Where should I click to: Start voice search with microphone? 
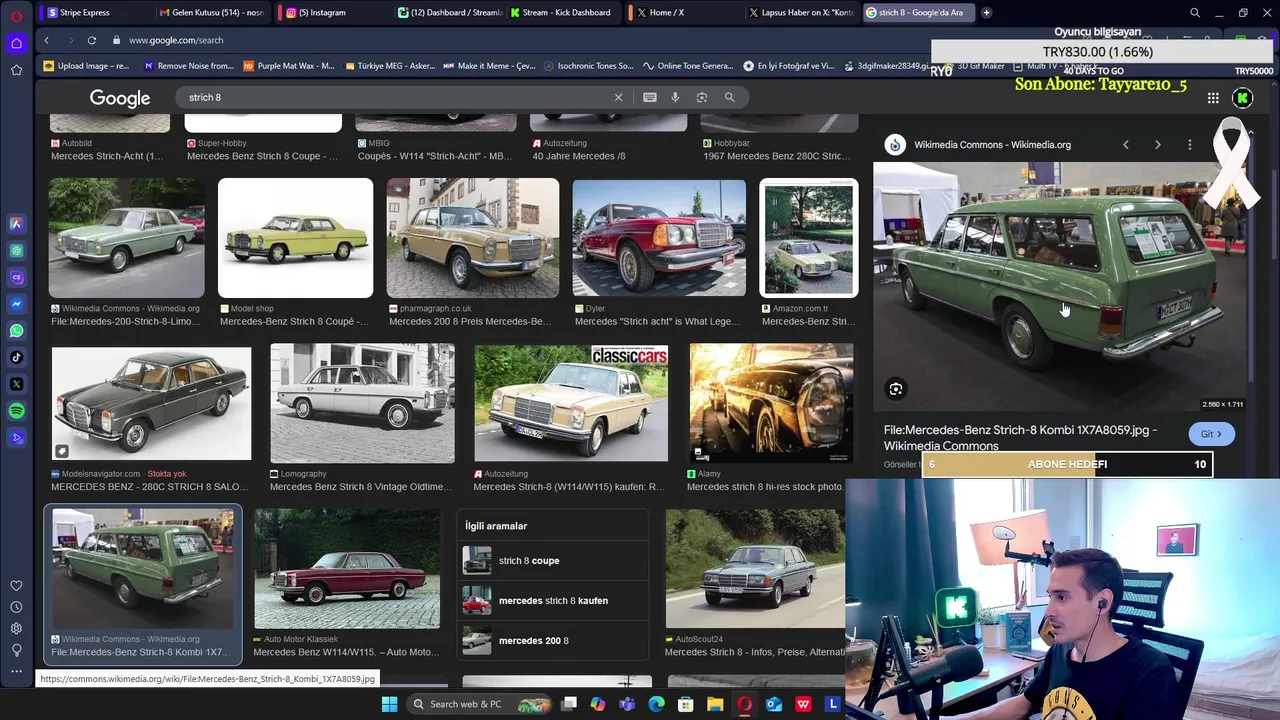[675, 97]
